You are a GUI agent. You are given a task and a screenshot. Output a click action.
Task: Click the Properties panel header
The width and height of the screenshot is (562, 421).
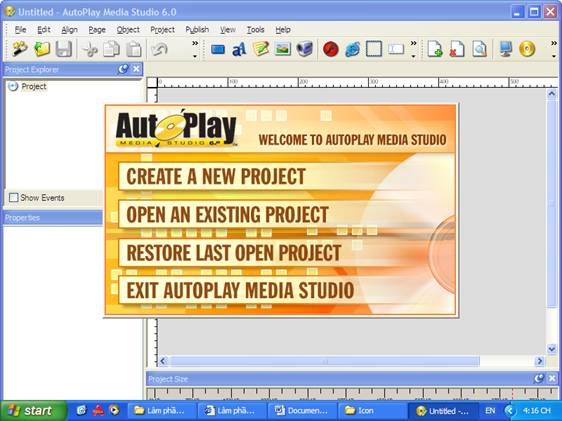53,217
